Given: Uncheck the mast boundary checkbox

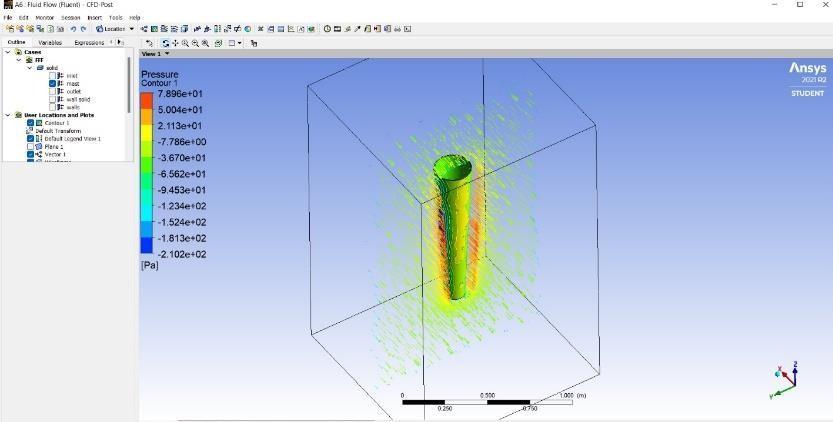Looking at the screenshot, I should [x=53, y=83].
